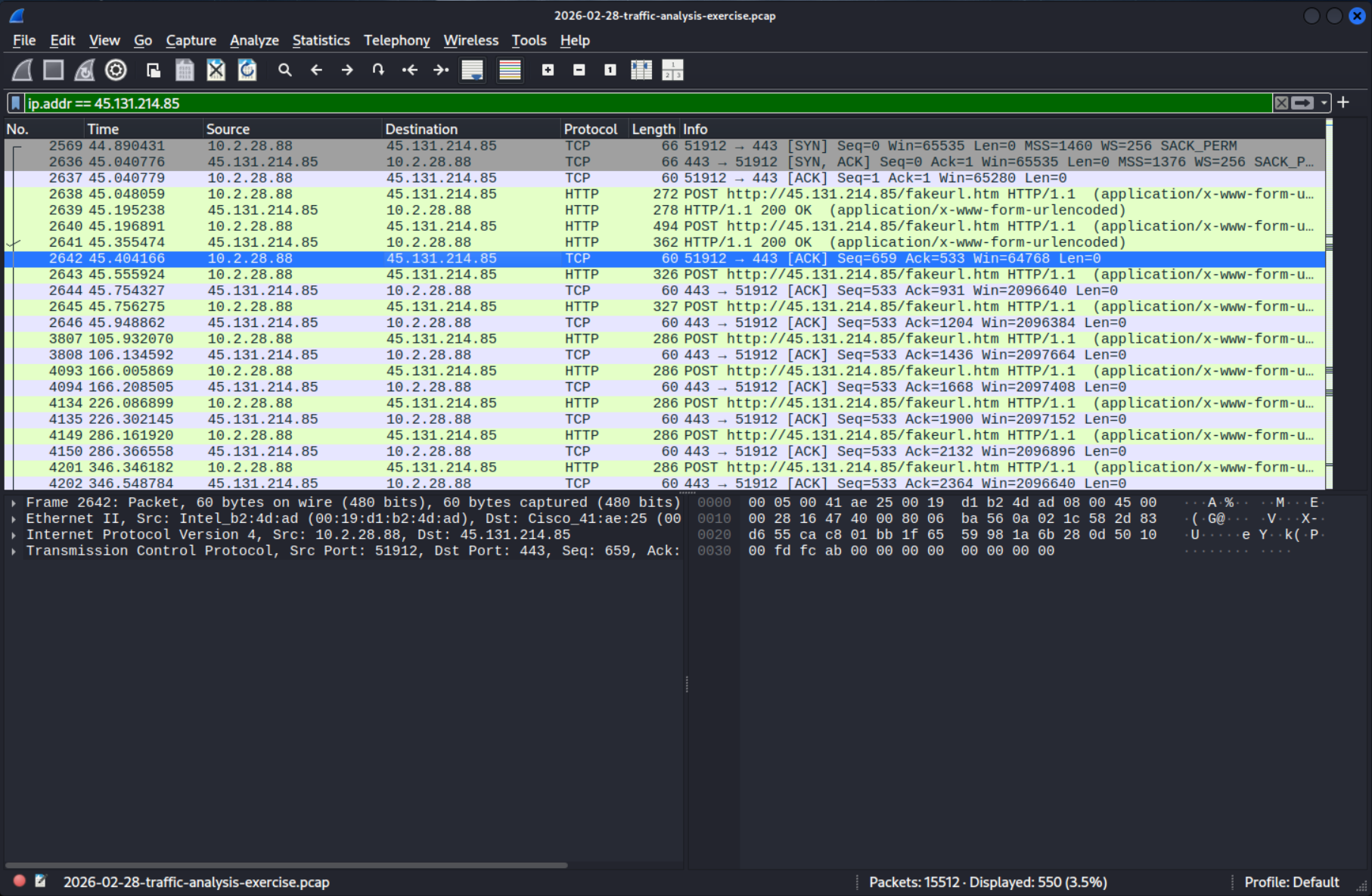Screen dimensions: 1372x896
Task: Expand Transmission Control Protocol row
Action: coord(14,550)
